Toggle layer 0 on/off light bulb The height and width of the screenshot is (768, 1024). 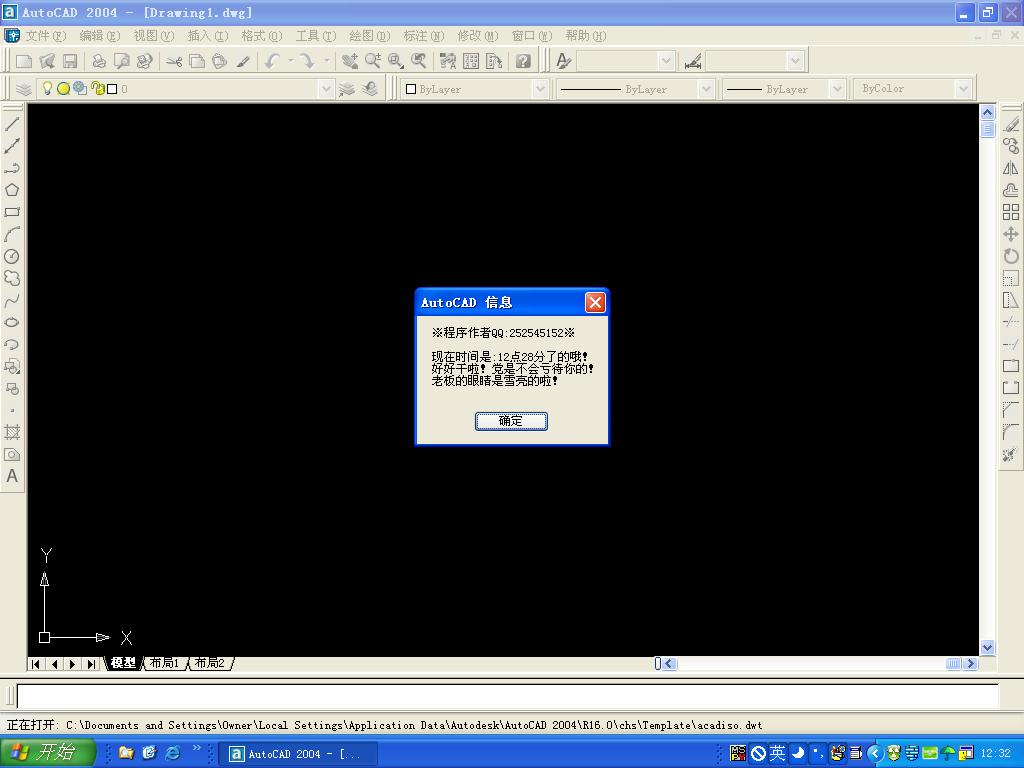47,88
